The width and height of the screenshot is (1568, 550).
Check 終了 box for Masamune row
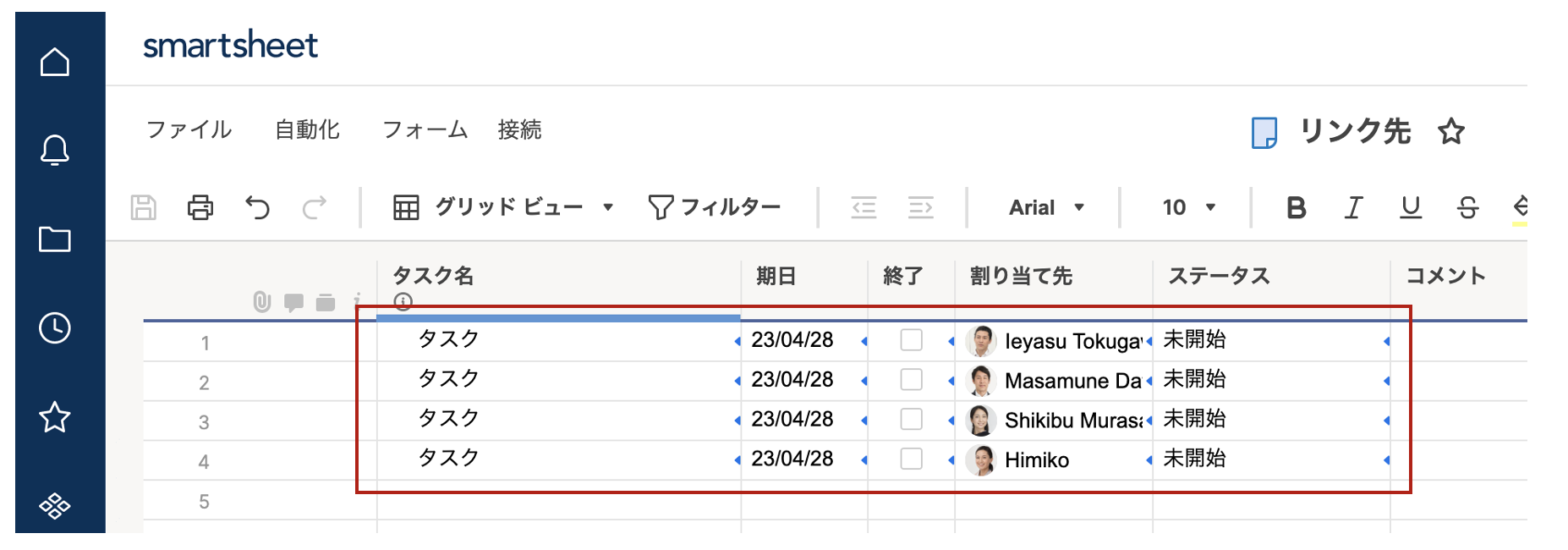coord(911,380)
